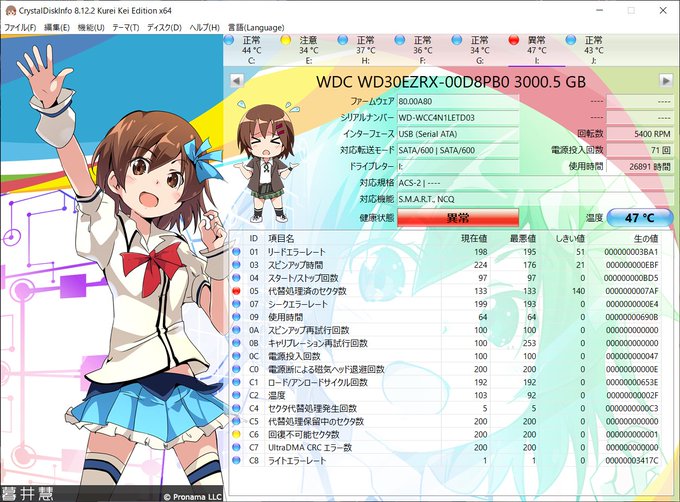Click the blue status icon for キャリブレーション再試行回数

click(236, 343)
